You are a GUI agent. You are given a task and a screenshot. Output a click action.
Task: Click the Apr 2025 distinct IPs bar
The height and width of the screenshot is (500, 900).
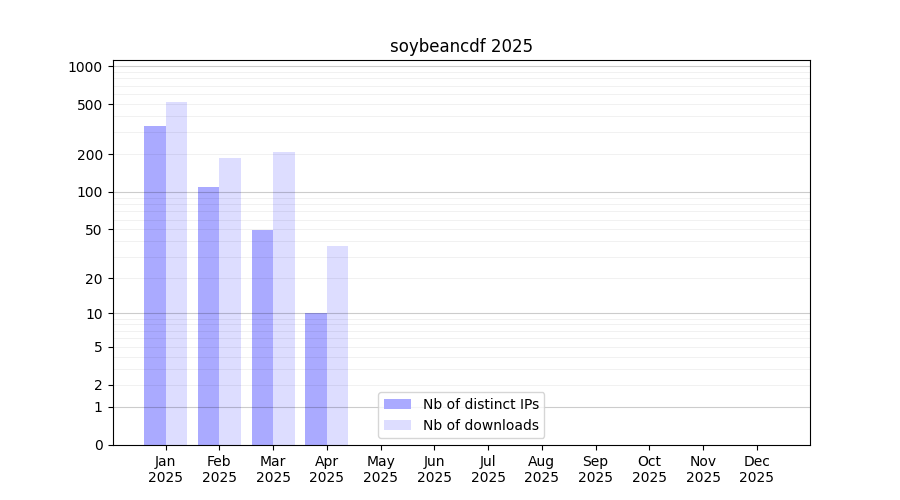316,379
